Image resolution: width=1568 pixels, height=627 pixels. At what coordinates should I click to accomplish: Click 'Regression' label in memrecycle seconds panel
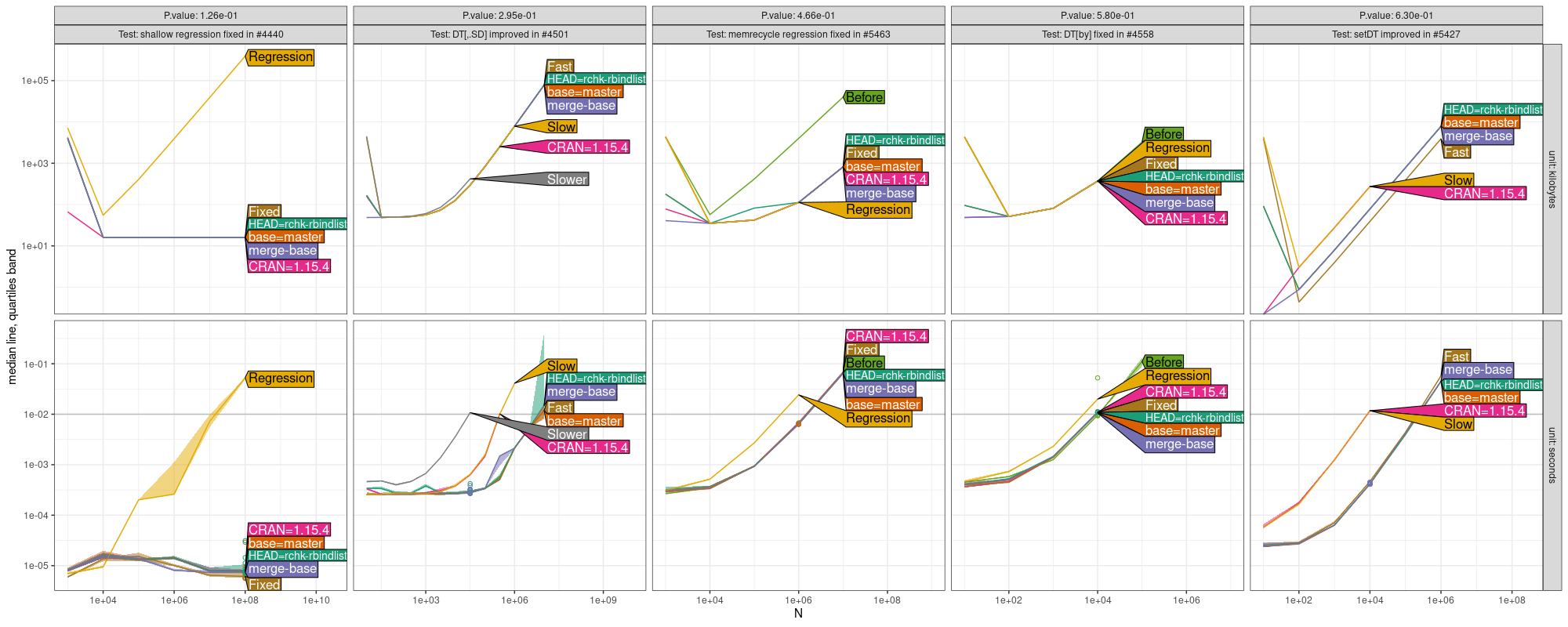[x=878, y=419]
